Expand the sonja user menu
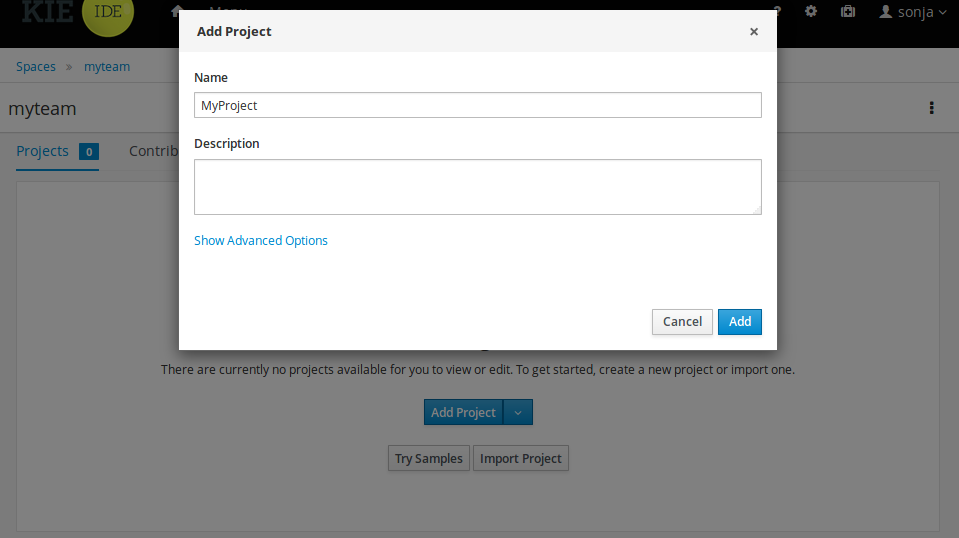 pos(912,12)
